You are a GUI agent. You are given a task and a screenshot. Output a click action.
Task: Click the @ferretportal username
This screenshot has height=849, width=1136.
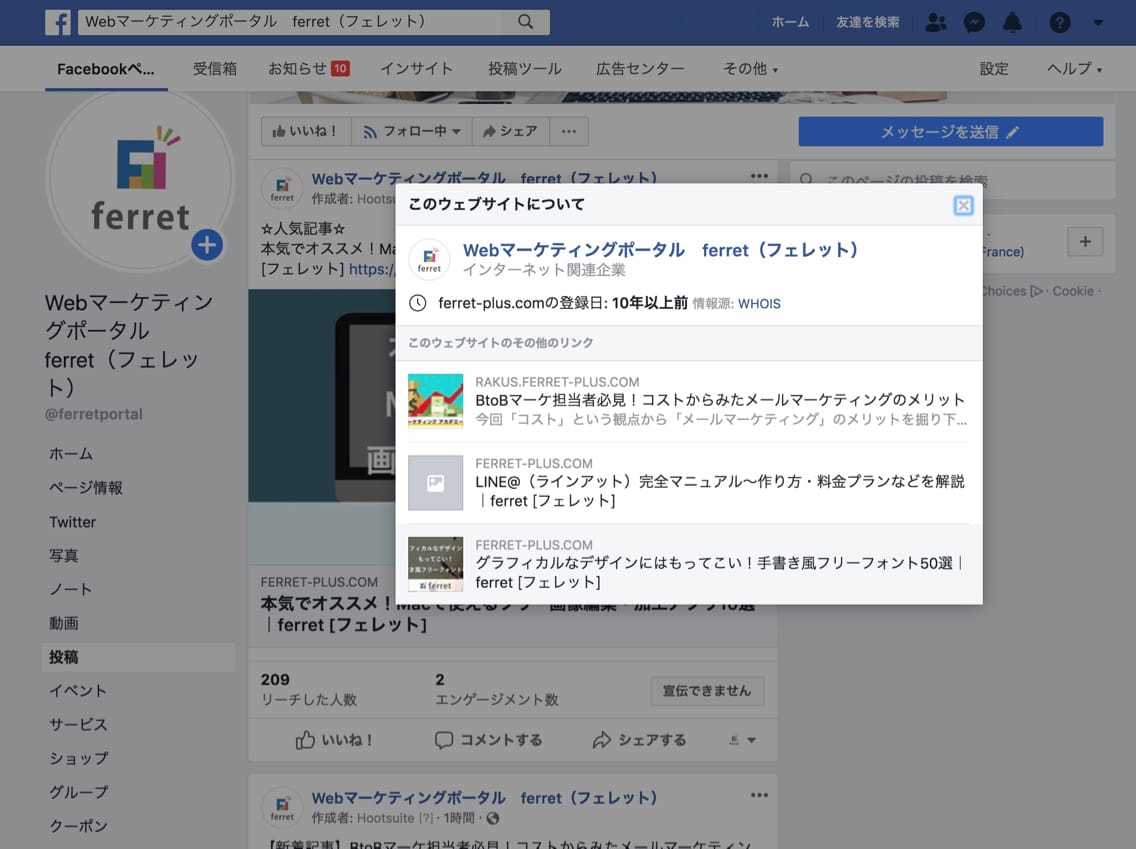tap(93, 414)
